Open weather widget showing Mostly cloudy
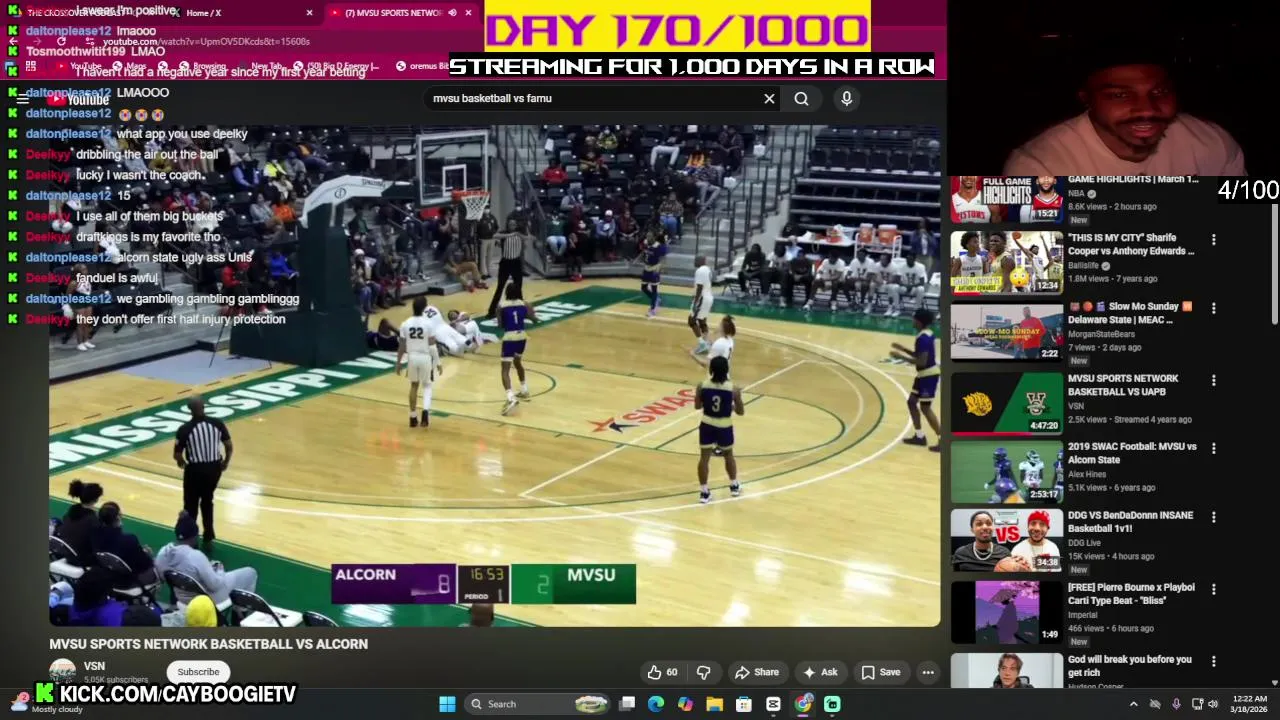1280x720 pixels. point(45,703)
